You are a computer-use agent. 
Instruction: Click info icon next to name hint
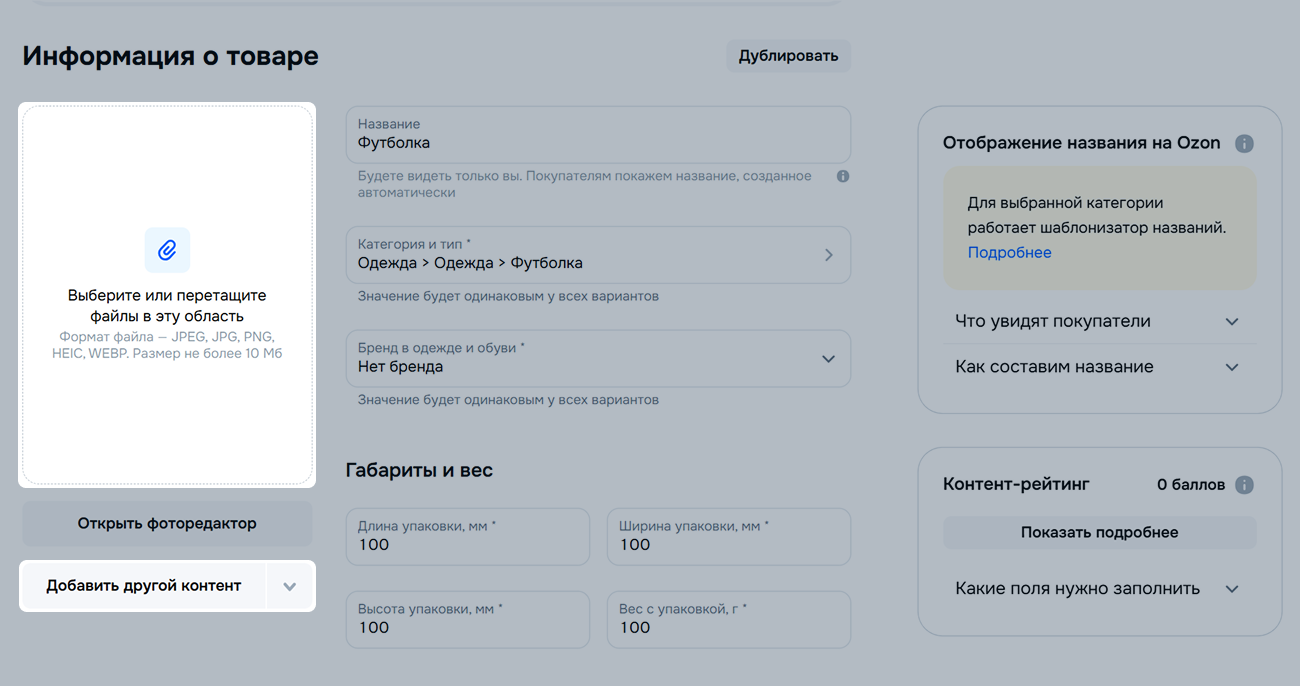(843, 176)
